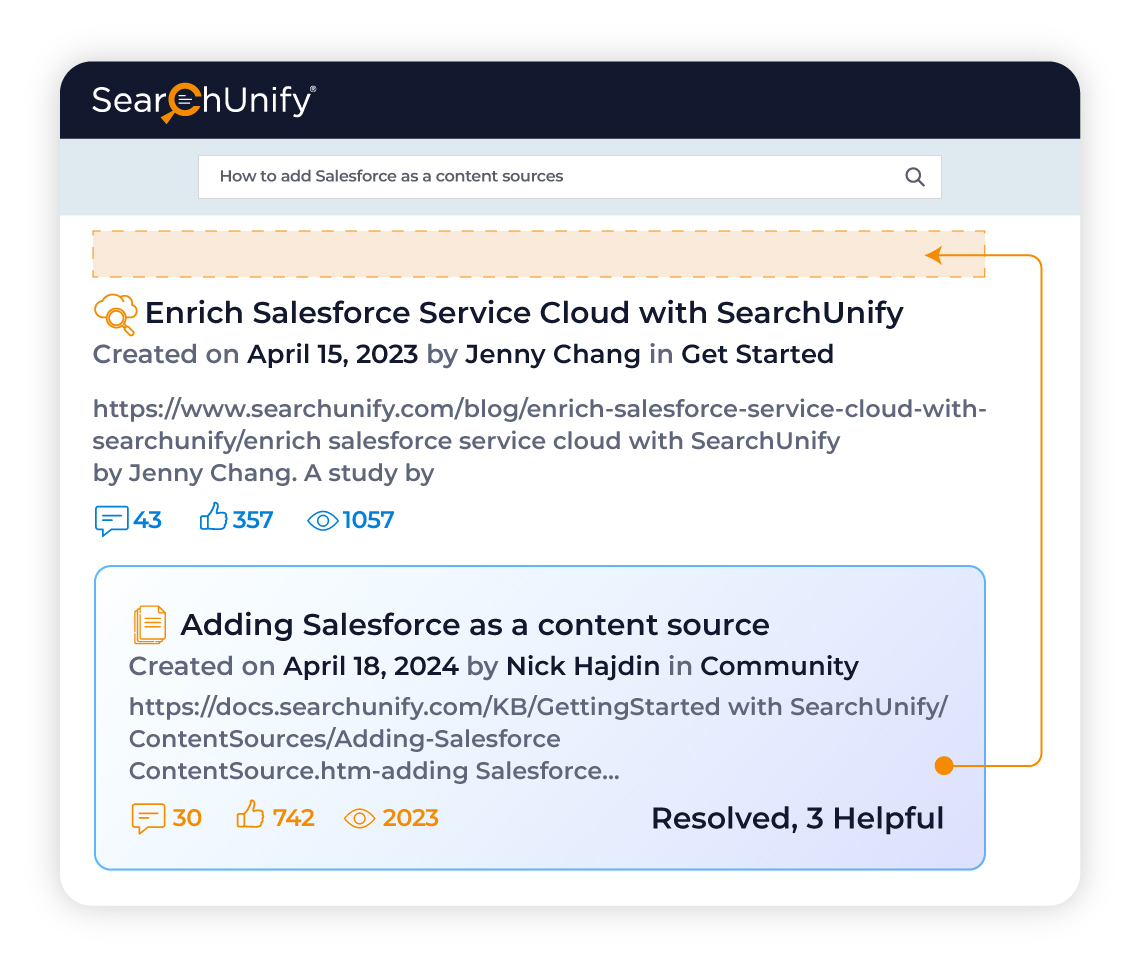Click the dashed orange placeholder area
Screen dimensions: 1140x964
(x=539, y=254)
